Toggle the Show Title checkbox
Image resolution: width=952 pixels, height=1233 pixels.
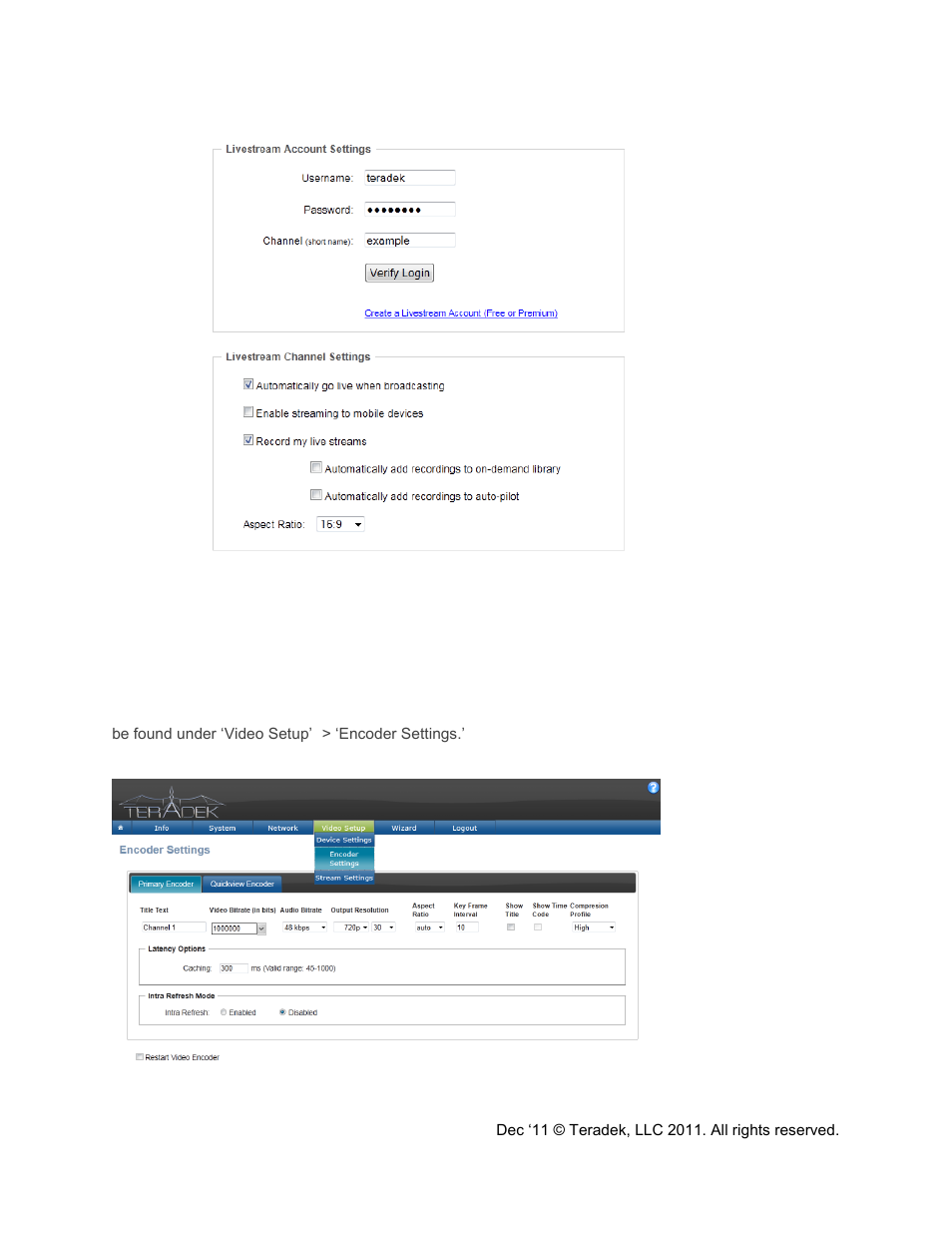pyautogui.click(x=511, y=927)
